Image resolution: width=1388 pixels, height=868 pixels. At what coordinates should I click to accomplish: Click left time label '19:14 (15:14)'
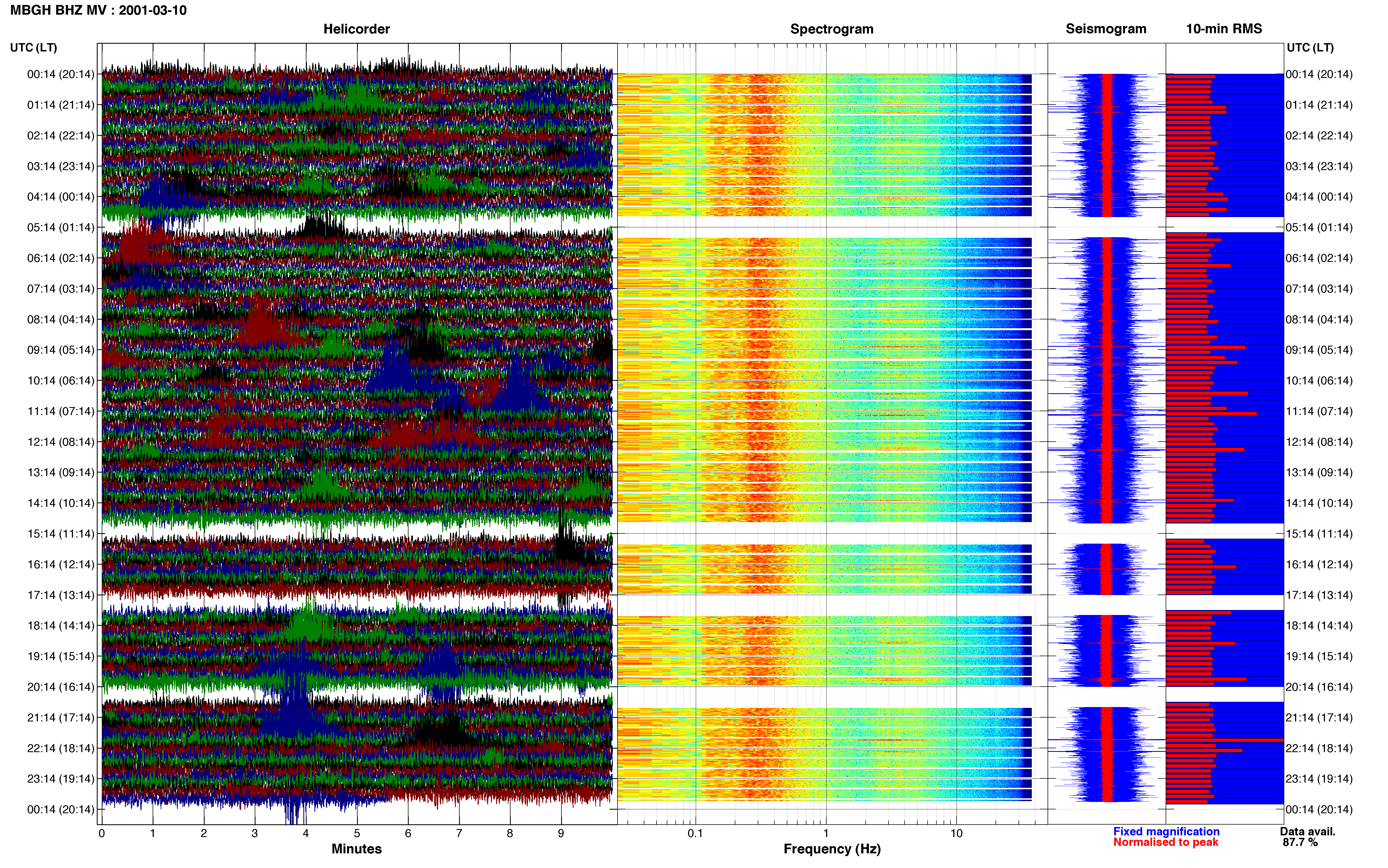[x=61, y=656]
